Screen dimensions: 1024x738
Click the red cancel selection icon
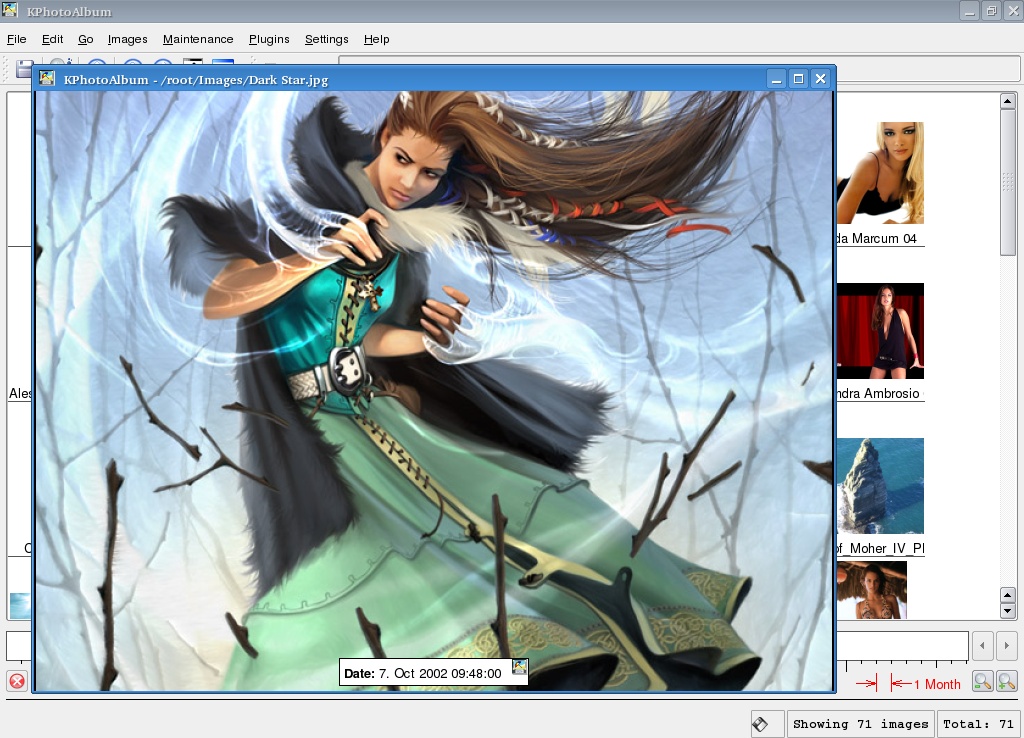tap(17, 682)
